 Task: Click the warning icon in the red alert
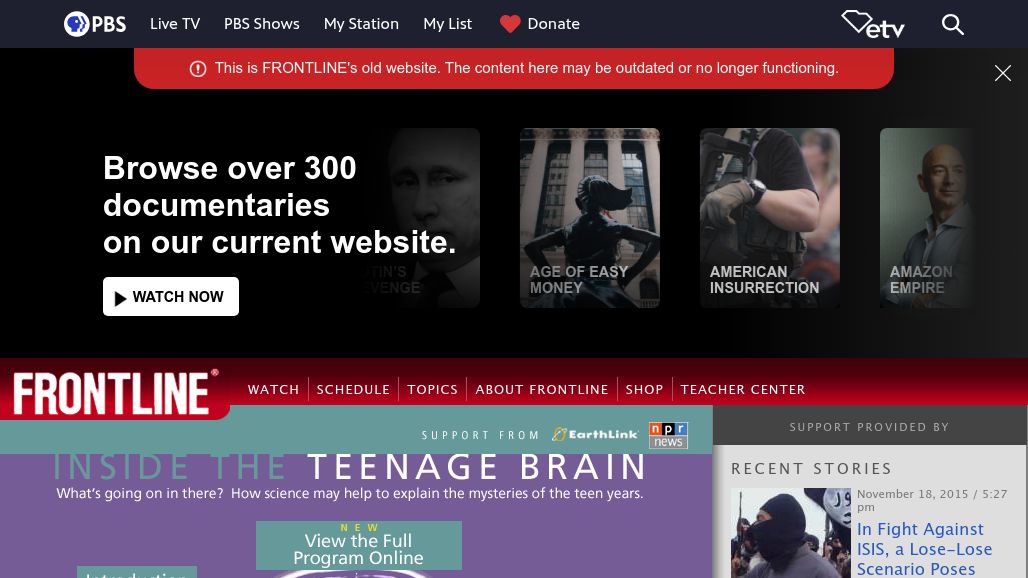[198, 69]
